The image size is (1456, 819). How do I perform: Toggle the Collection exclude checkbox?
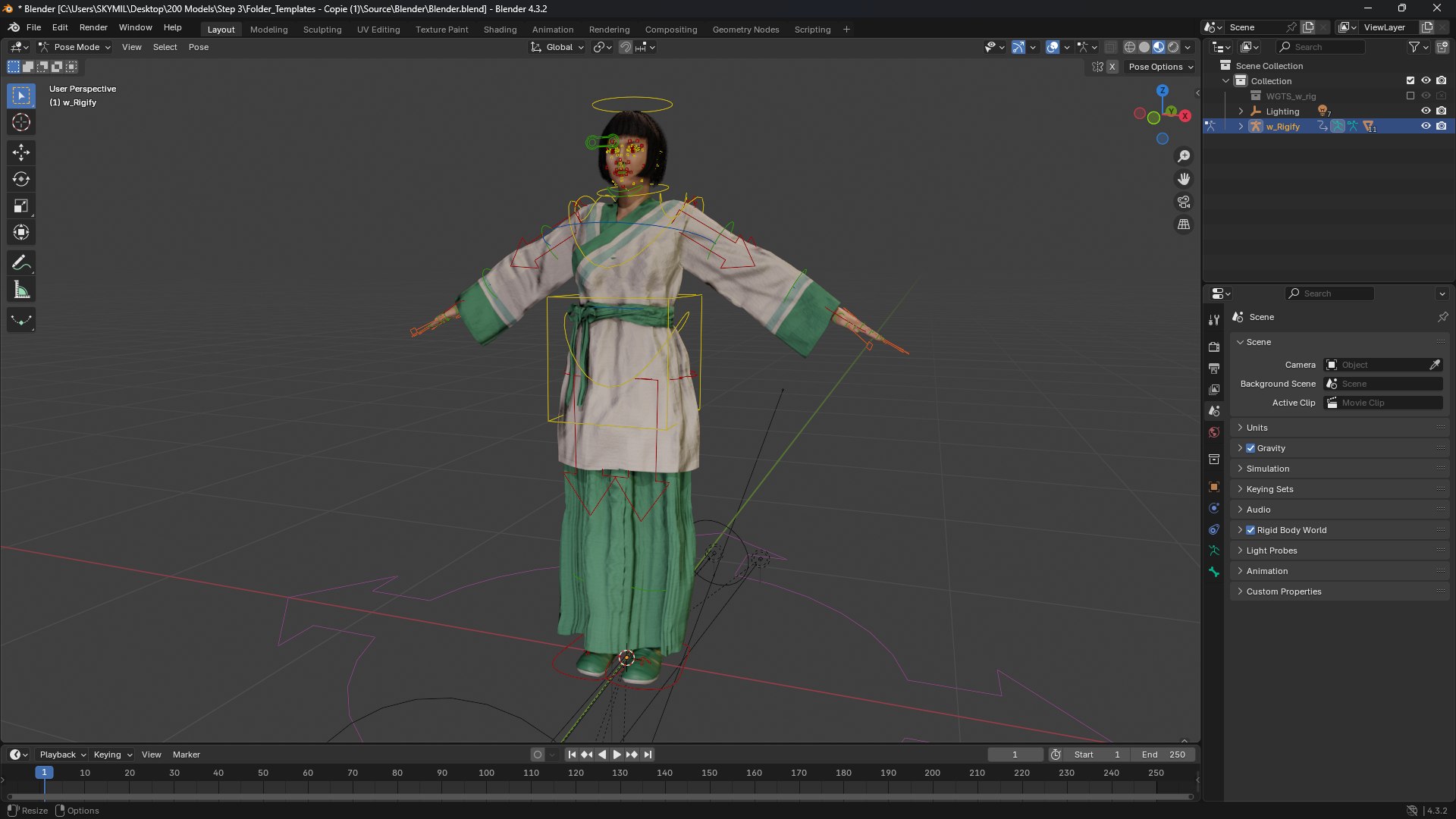[1410, 81]
